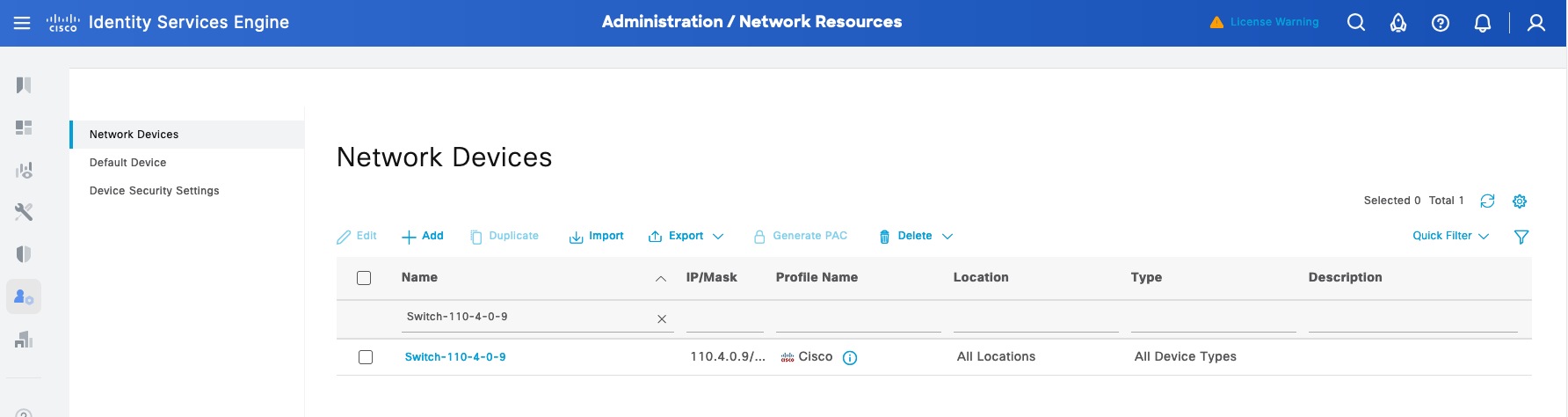Click the Location filter input field

coord(1035,318)
